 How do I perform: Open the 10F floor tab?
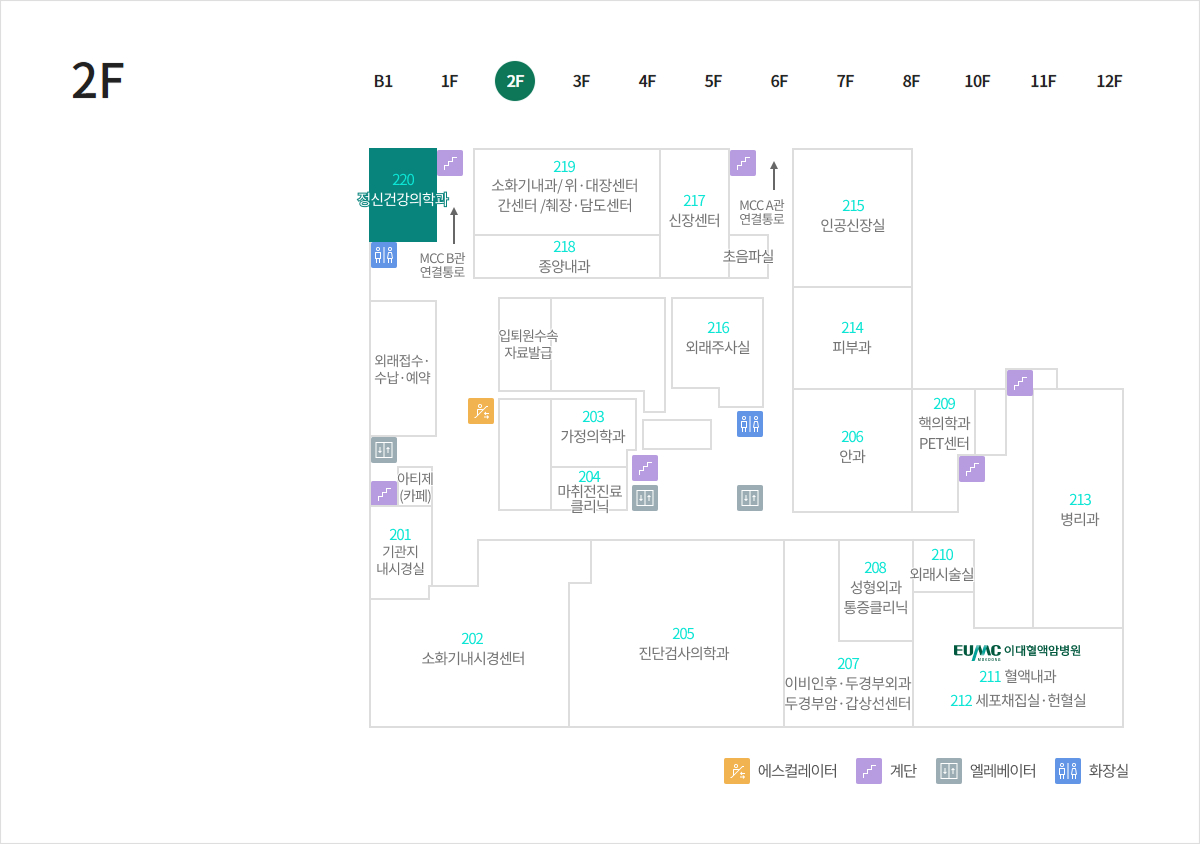[977, 82]
